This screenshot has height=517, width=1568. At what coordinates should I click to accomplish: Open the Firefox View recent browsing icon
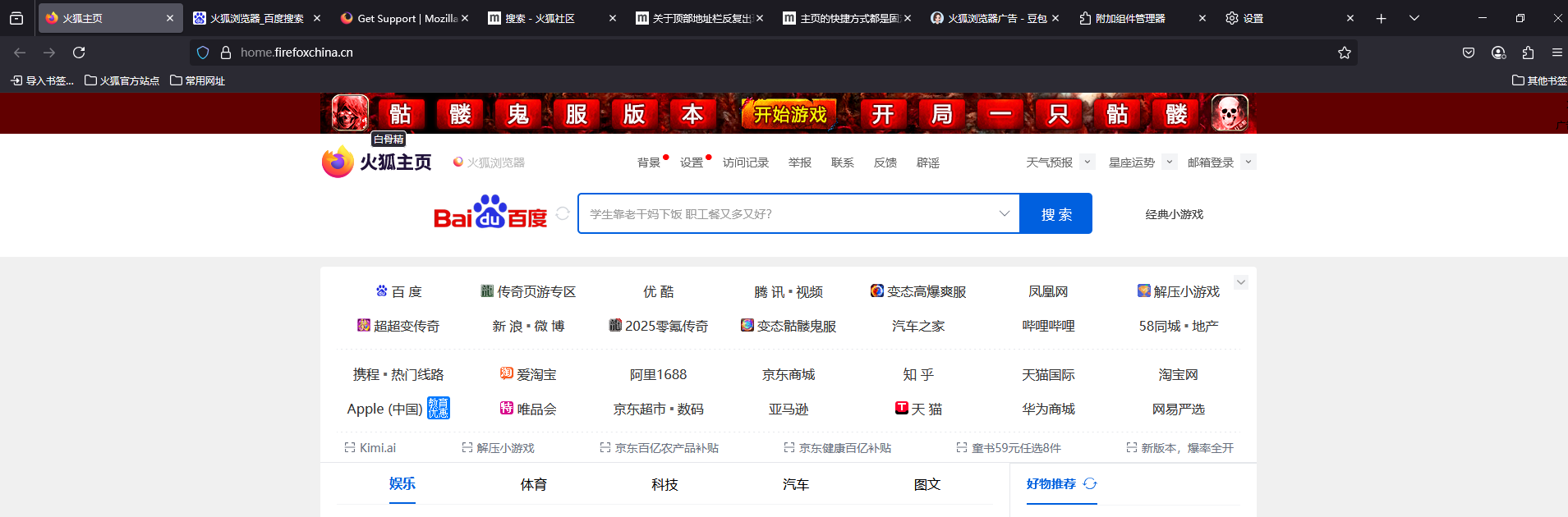[16, 18]
